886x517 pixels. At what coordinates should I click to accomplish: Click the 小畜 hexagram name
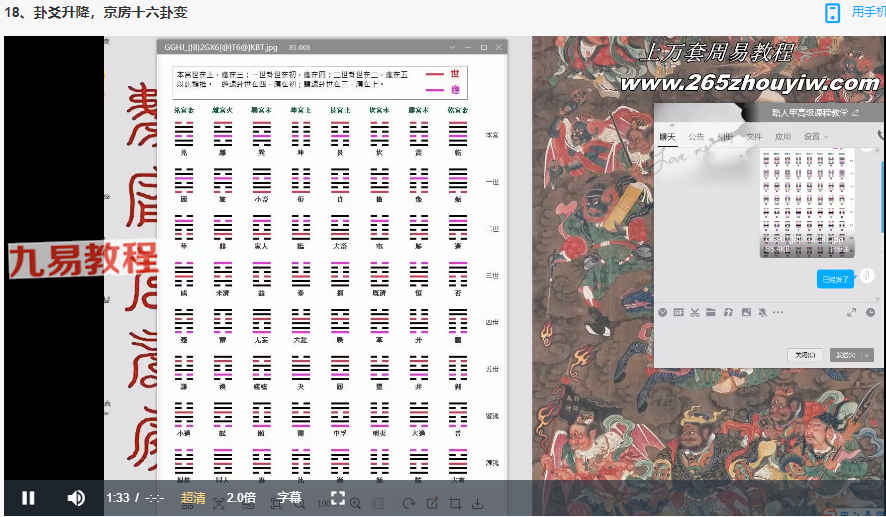pyautogui.click(x=261, y=199)
